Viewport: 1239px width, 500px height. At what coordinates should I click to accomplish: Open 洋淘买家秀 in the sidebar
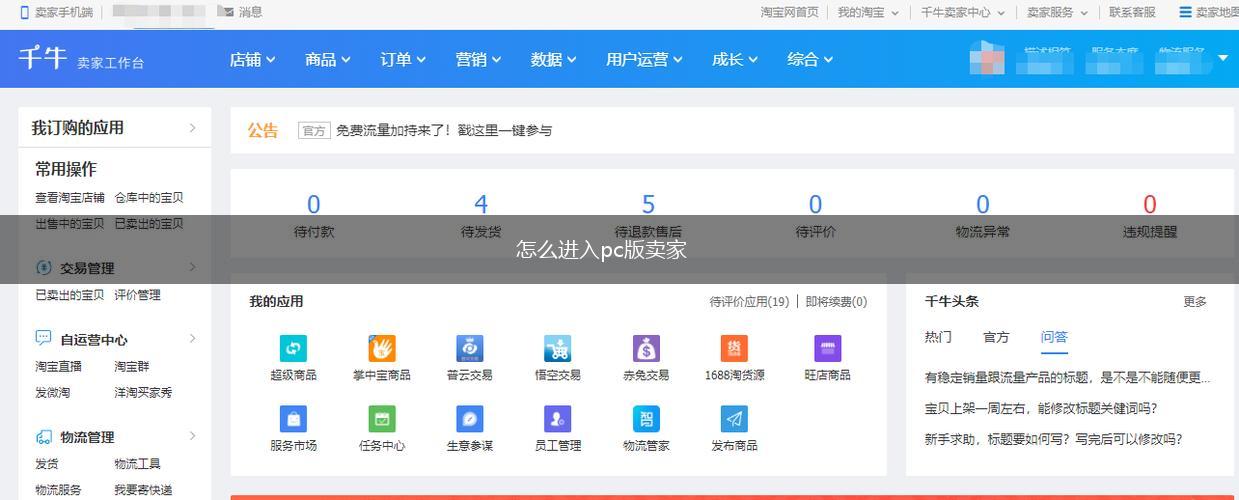(x=143, y=393)
